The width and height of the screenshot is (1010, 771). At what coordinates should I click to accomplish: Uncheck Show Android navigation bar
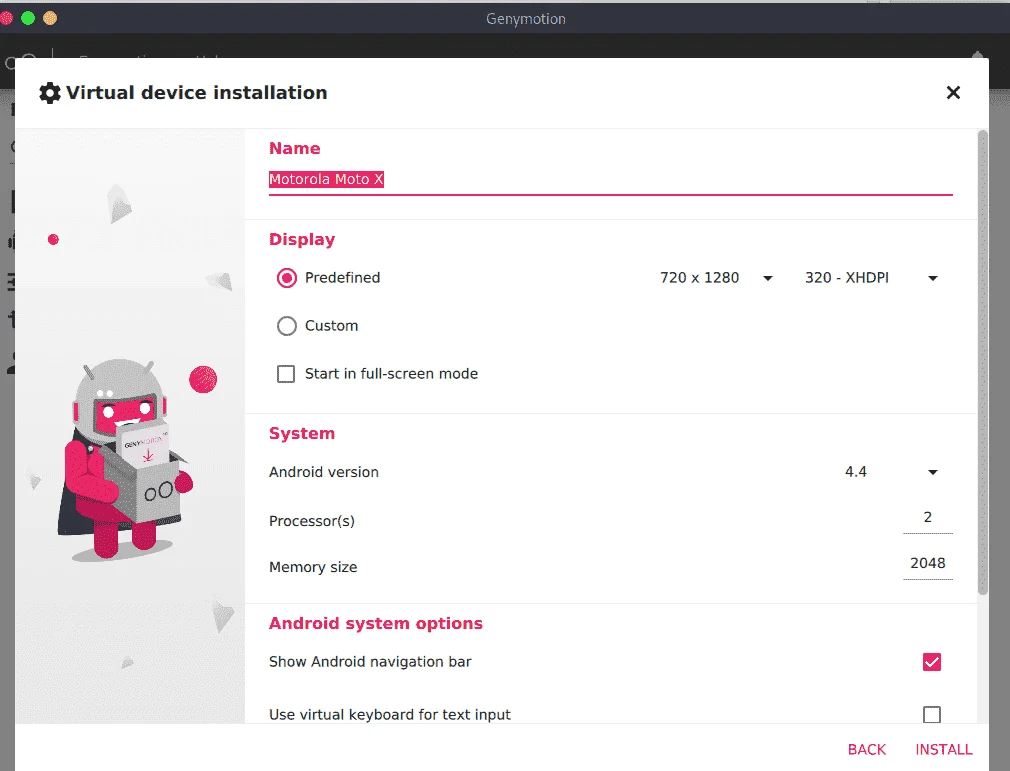931,662
